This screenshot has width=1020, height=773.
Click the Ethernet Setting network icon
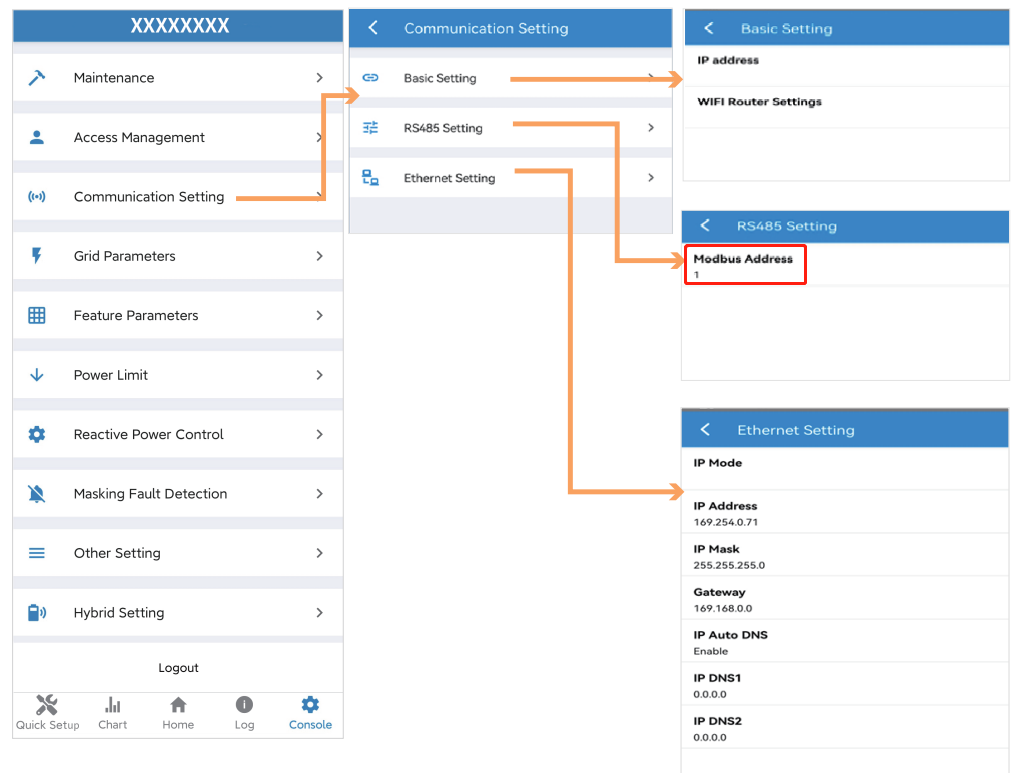coord(371,178)
